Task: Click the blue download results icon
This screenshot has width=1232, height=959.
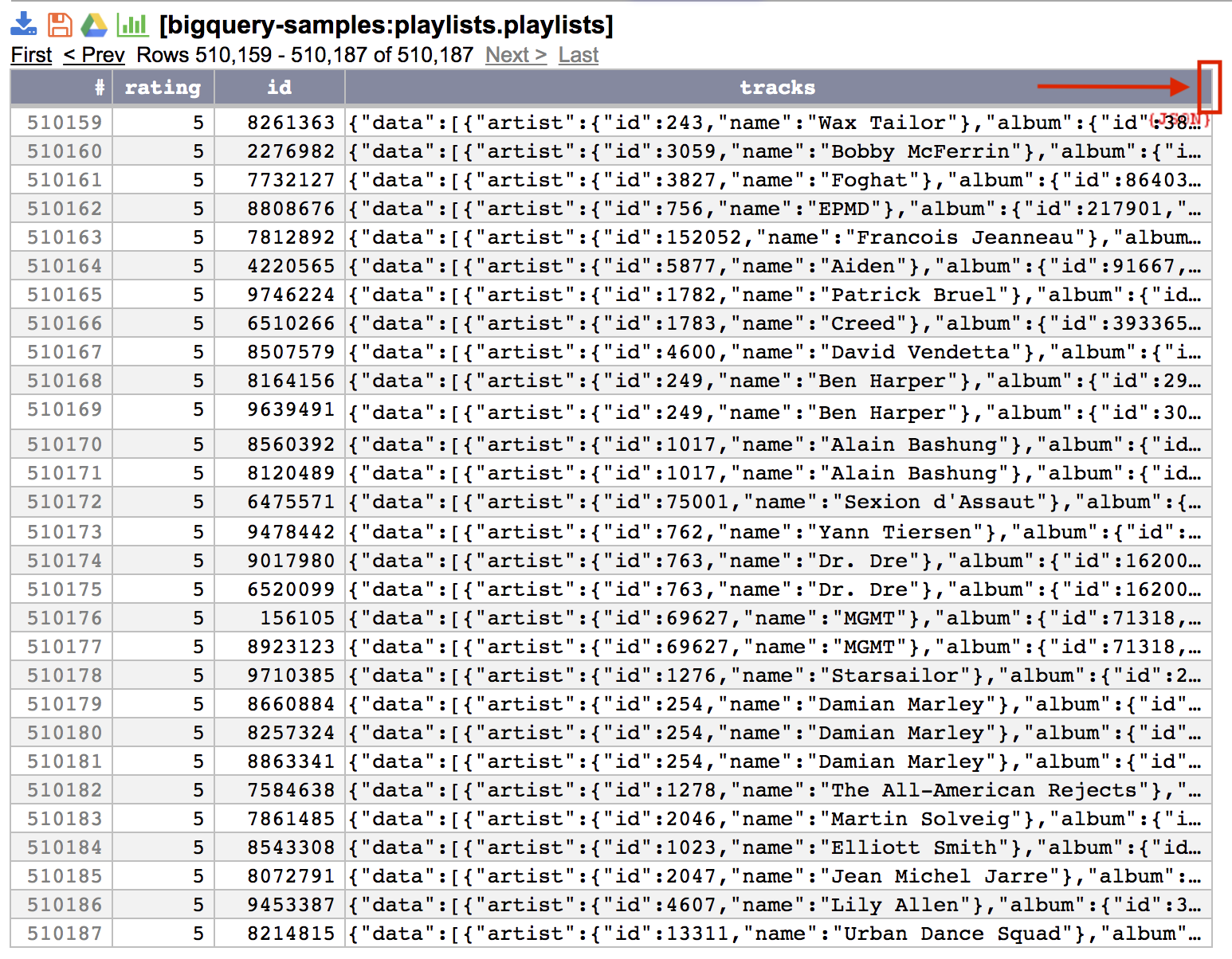Action: (x=24, y=25)
